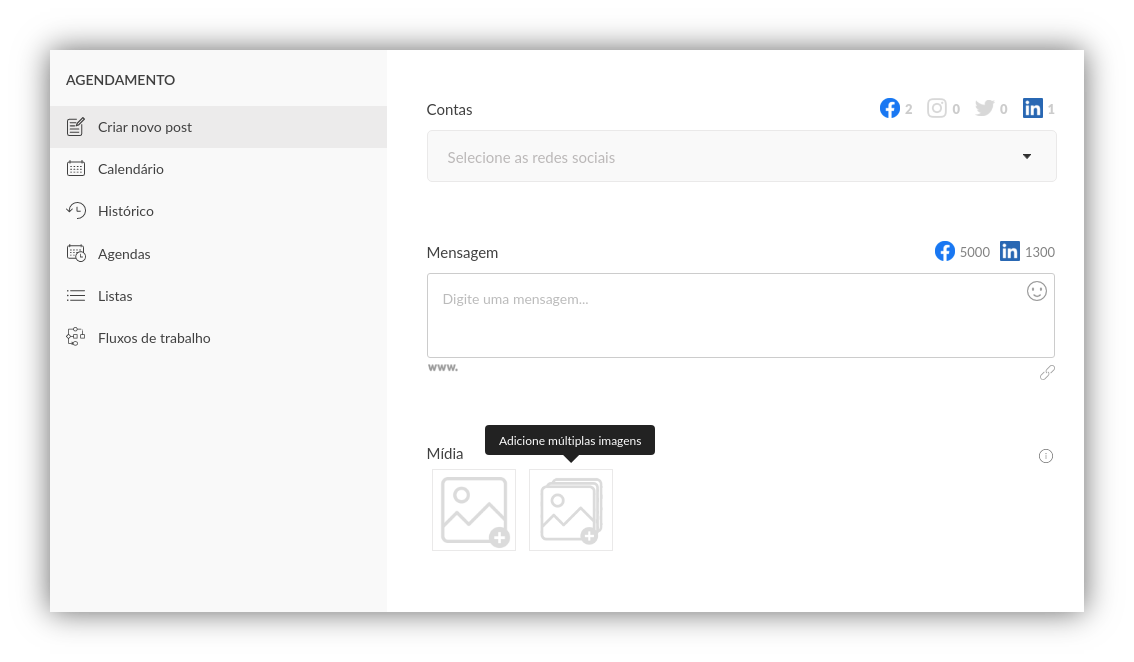Click the Mídia info icon
Image resolution: width=1134 pixels, height=662 pixels.
tap(1046, 456)
